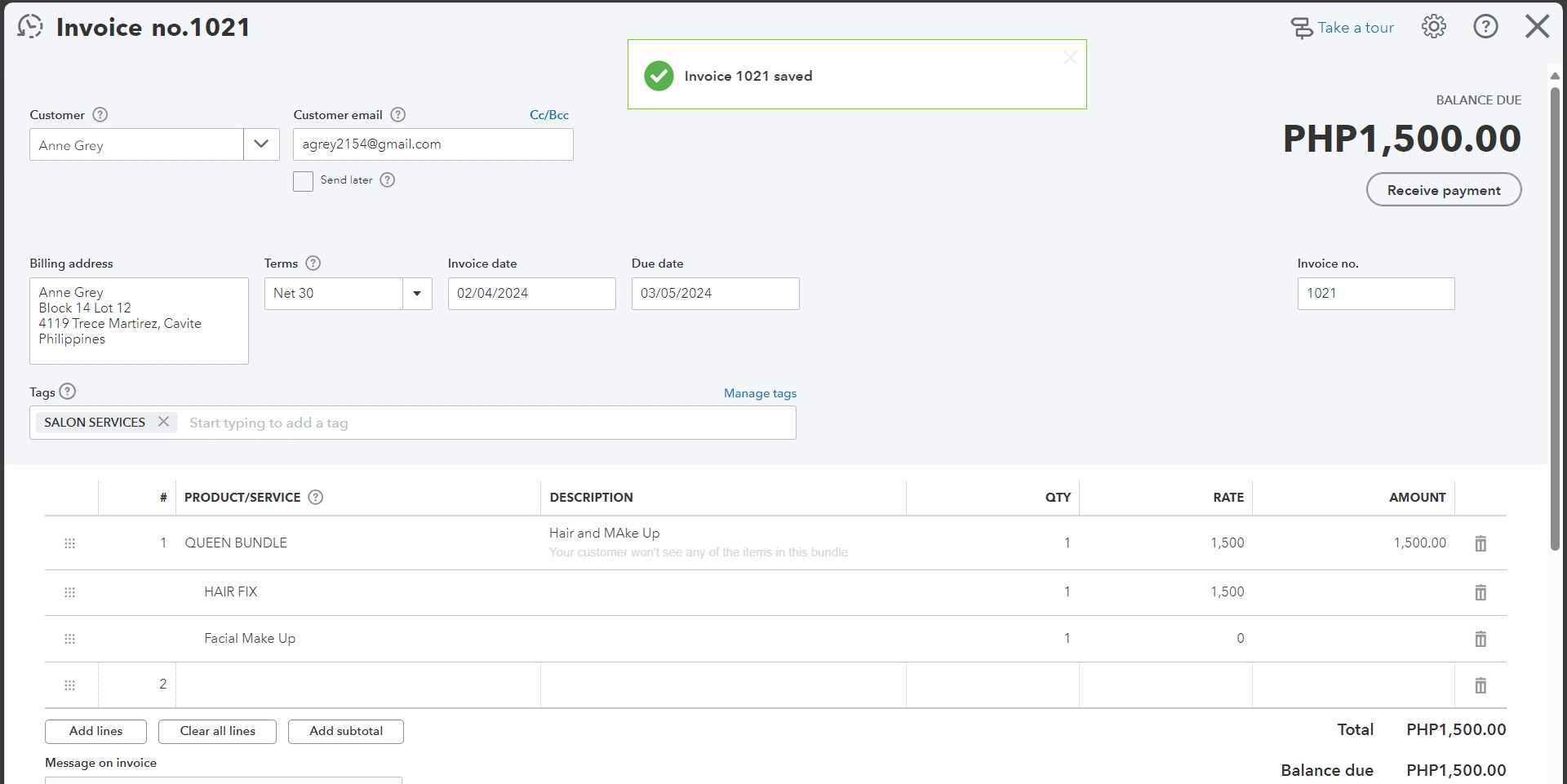Click the Product/Service help icon
The height and width of the screenshot is (784, 1567).
316,498
